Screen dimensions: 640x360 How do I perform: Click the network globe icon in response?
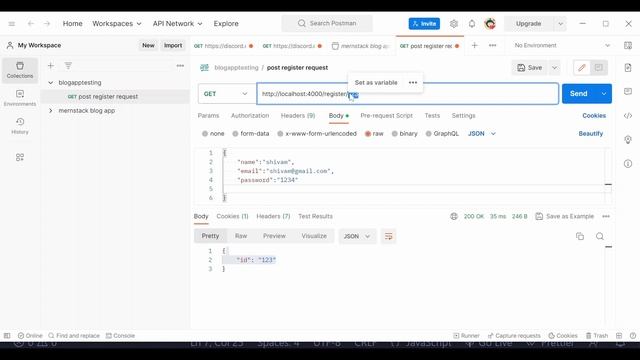click(454, 216)
